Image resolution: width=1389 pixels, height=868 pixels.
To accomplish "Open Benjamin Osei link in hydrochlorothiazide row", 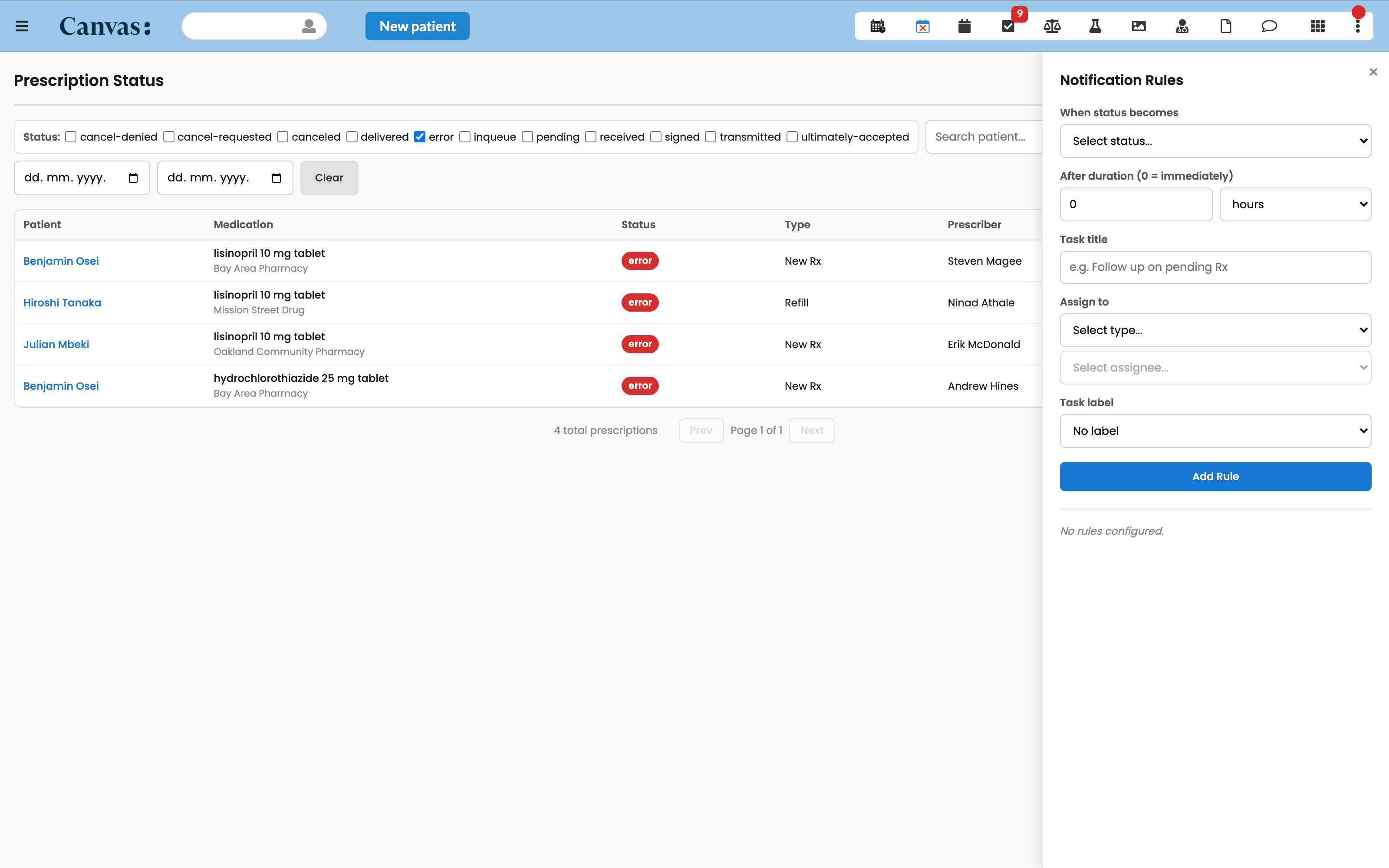I will coord(61,386).
